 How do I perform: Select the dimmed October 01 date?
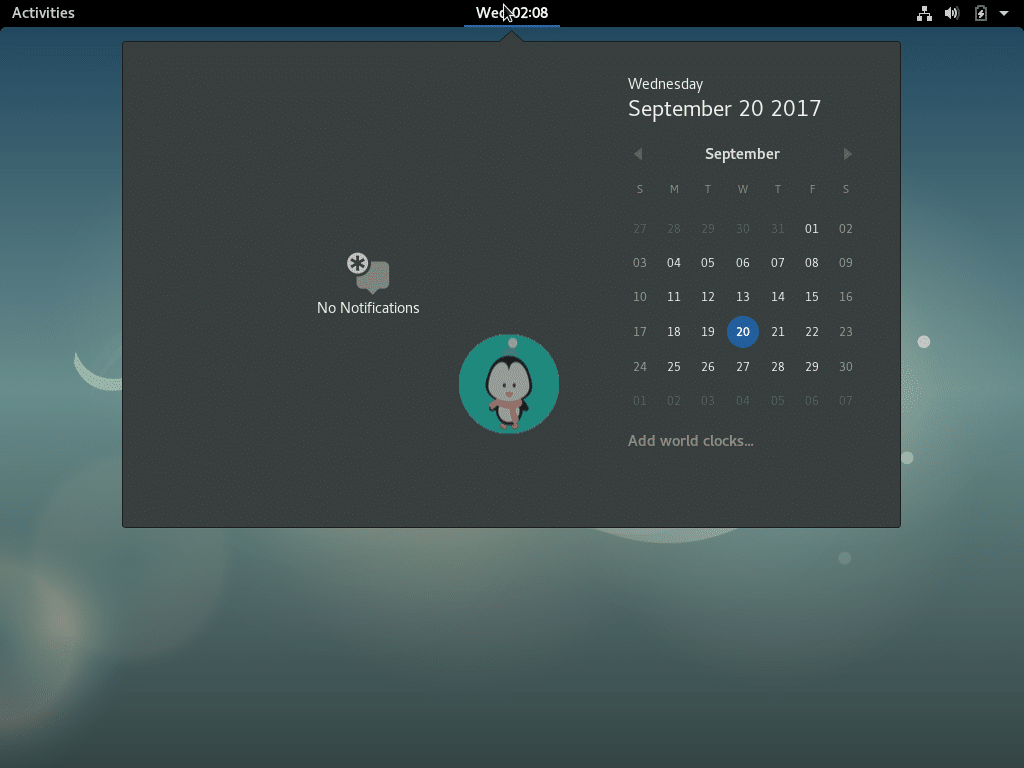640,400
